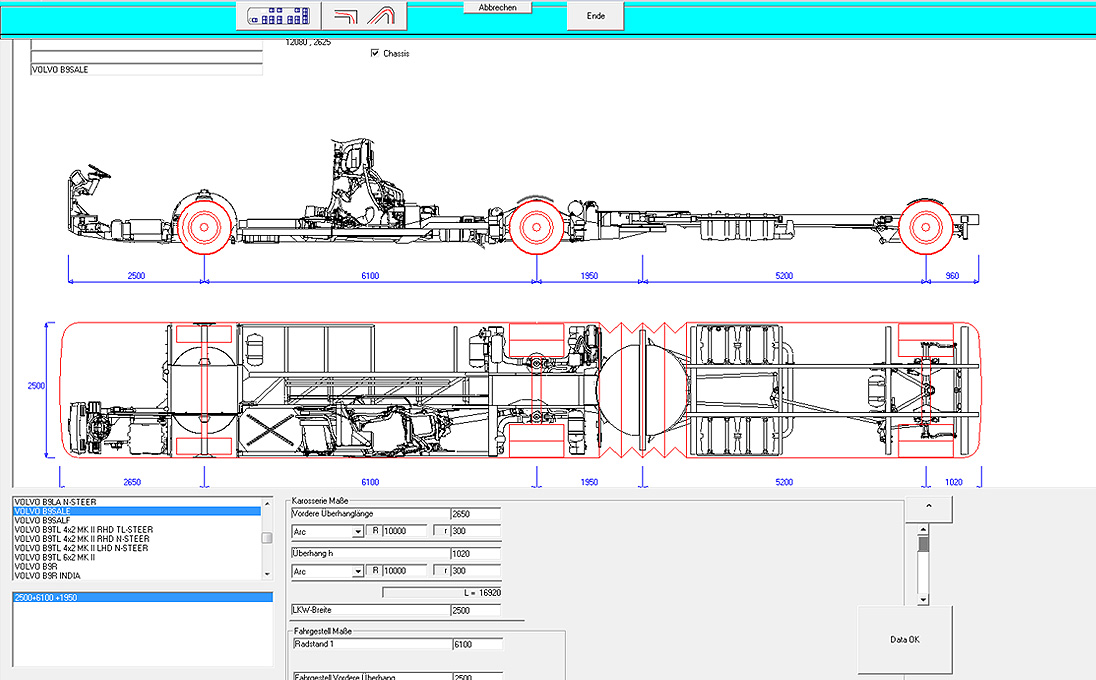Image resolution: width=1096 pixels, height=680 pixels.
Task: Select the 2500+6100 +1950 variant row
Action: click(143, 598)
